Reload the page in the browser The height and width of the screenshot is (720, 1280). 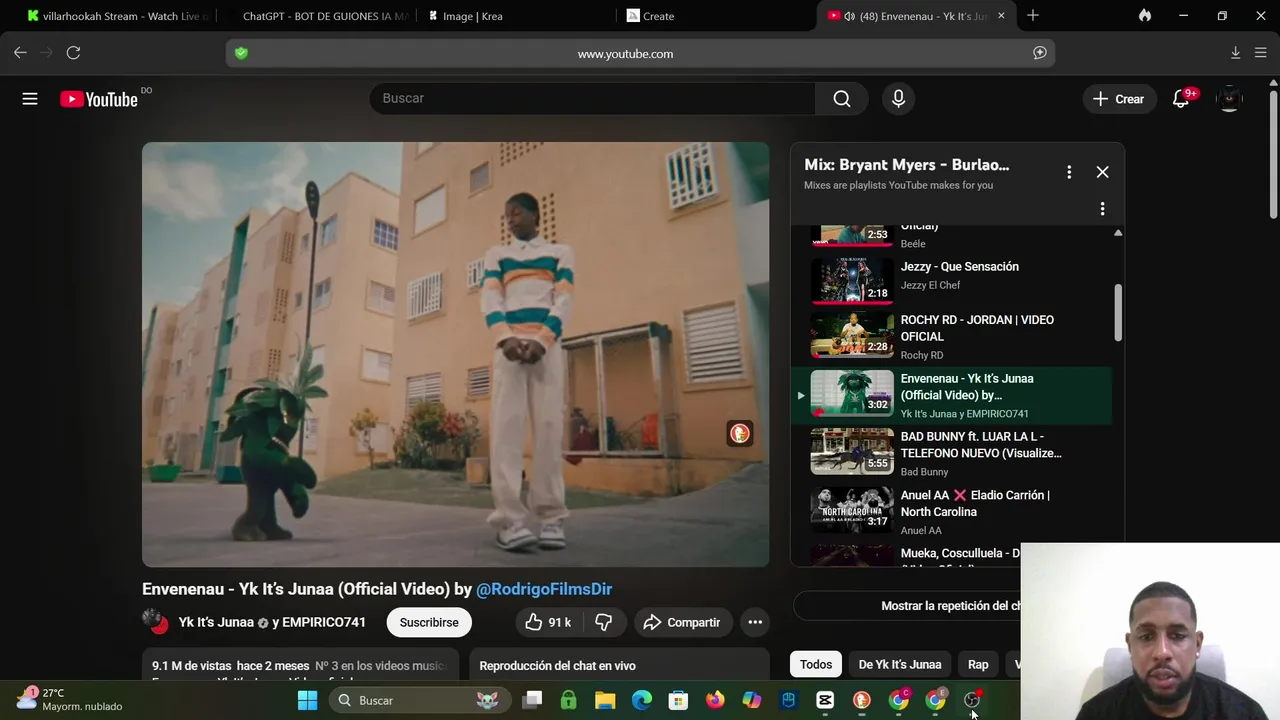[73, 53]
